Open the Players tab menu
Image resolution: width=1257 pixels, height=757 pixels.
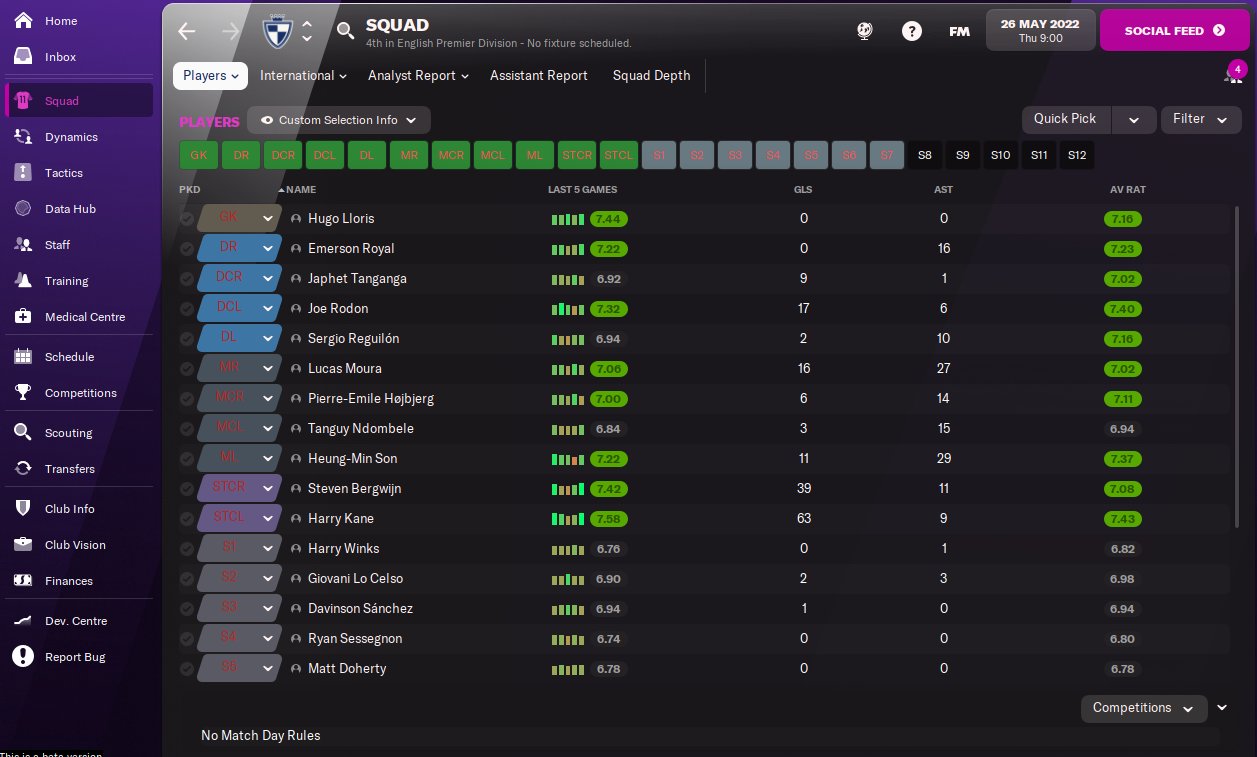click(x=211, y=76)
